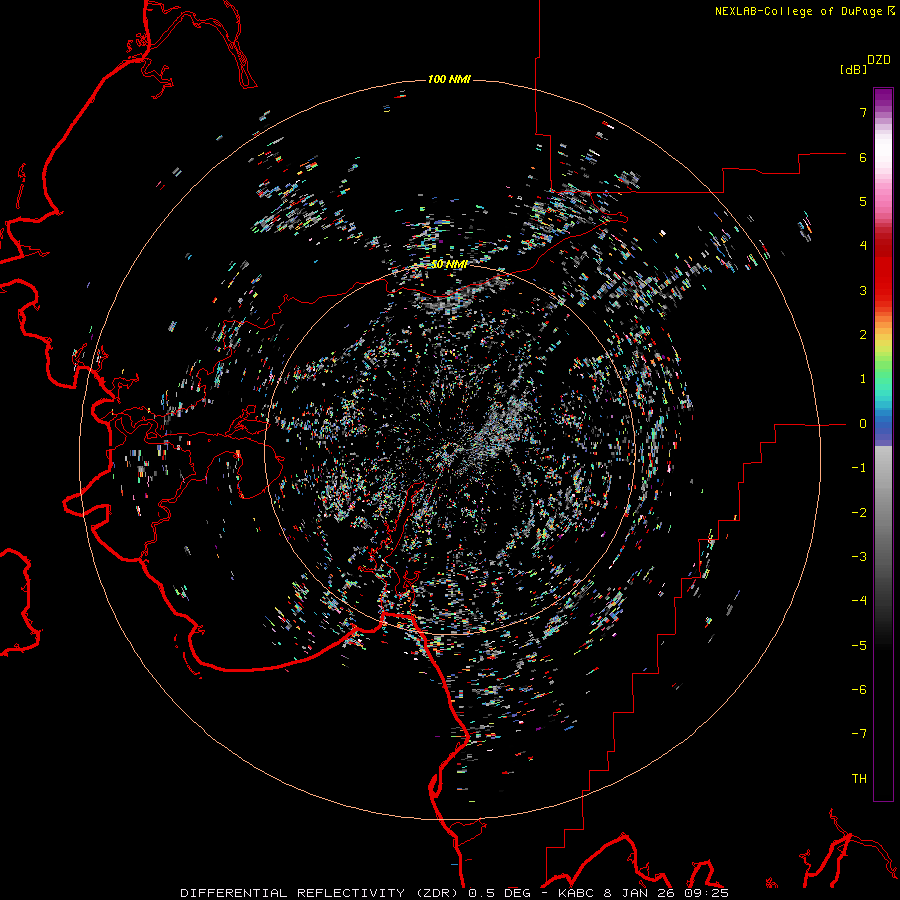The height and width of the screenshot is (900, 900).
Task: Select the -3 value on the color scale
Action: coord(859,557)
